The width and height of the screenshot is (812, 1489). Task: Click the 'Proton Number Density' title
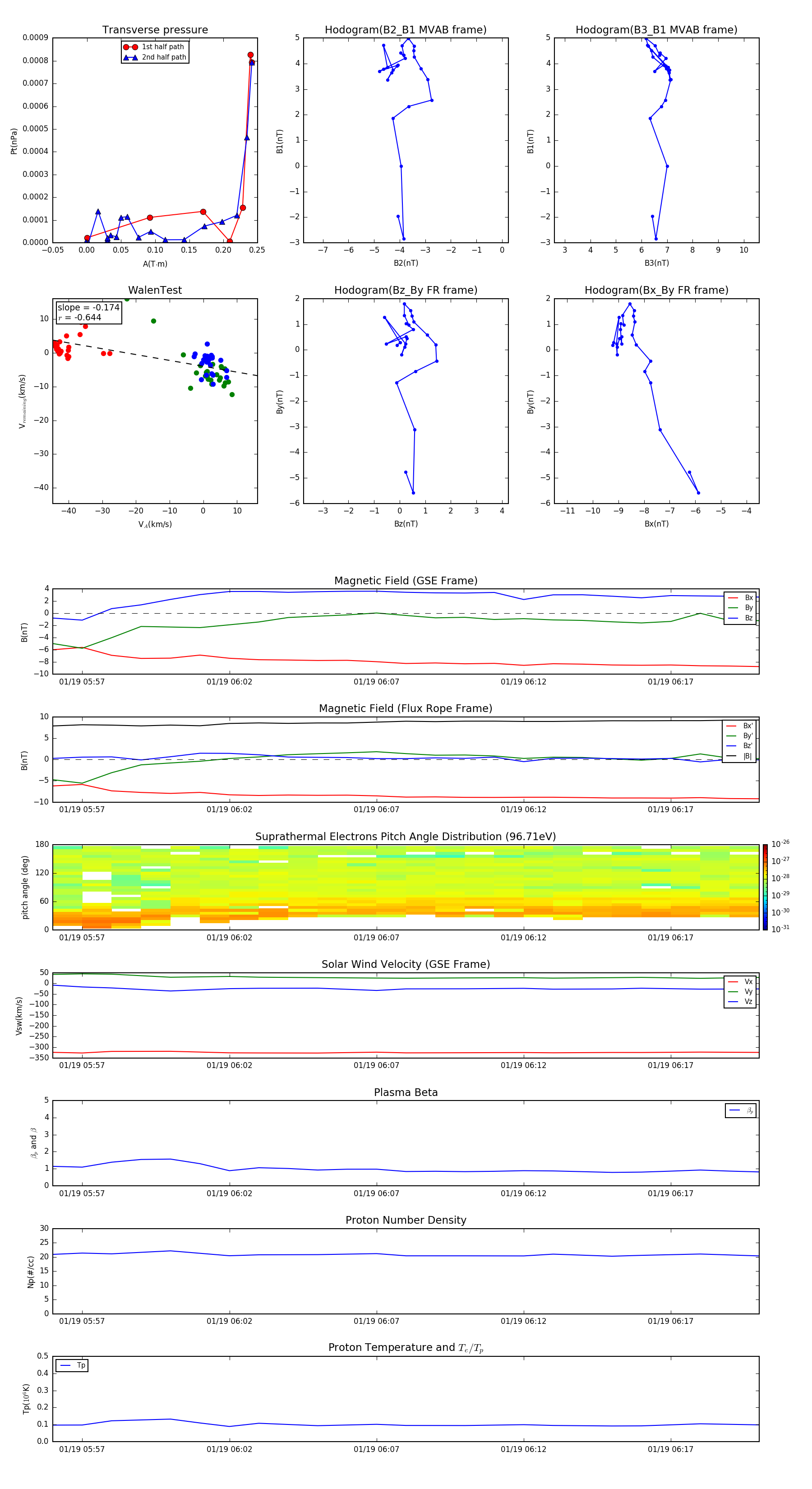406,1221
